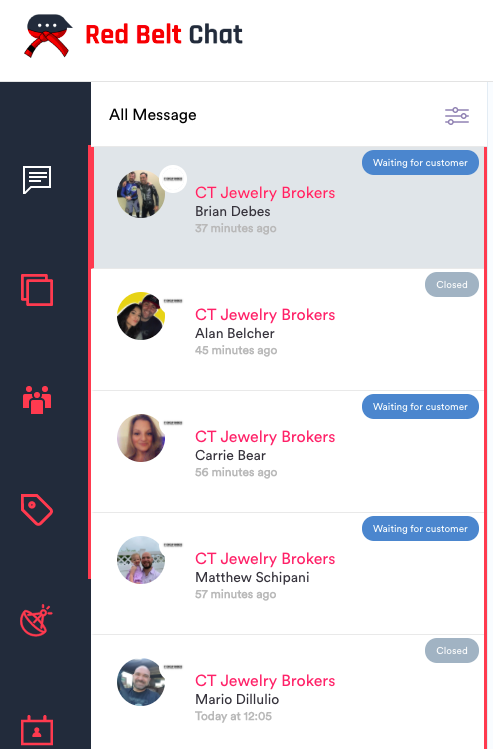Image resolution: width=493 pixels, height=749 pixels.
Task: Click the calendar contact icon in sidebar
Action: pyautogui.click(x=37, y=730)
